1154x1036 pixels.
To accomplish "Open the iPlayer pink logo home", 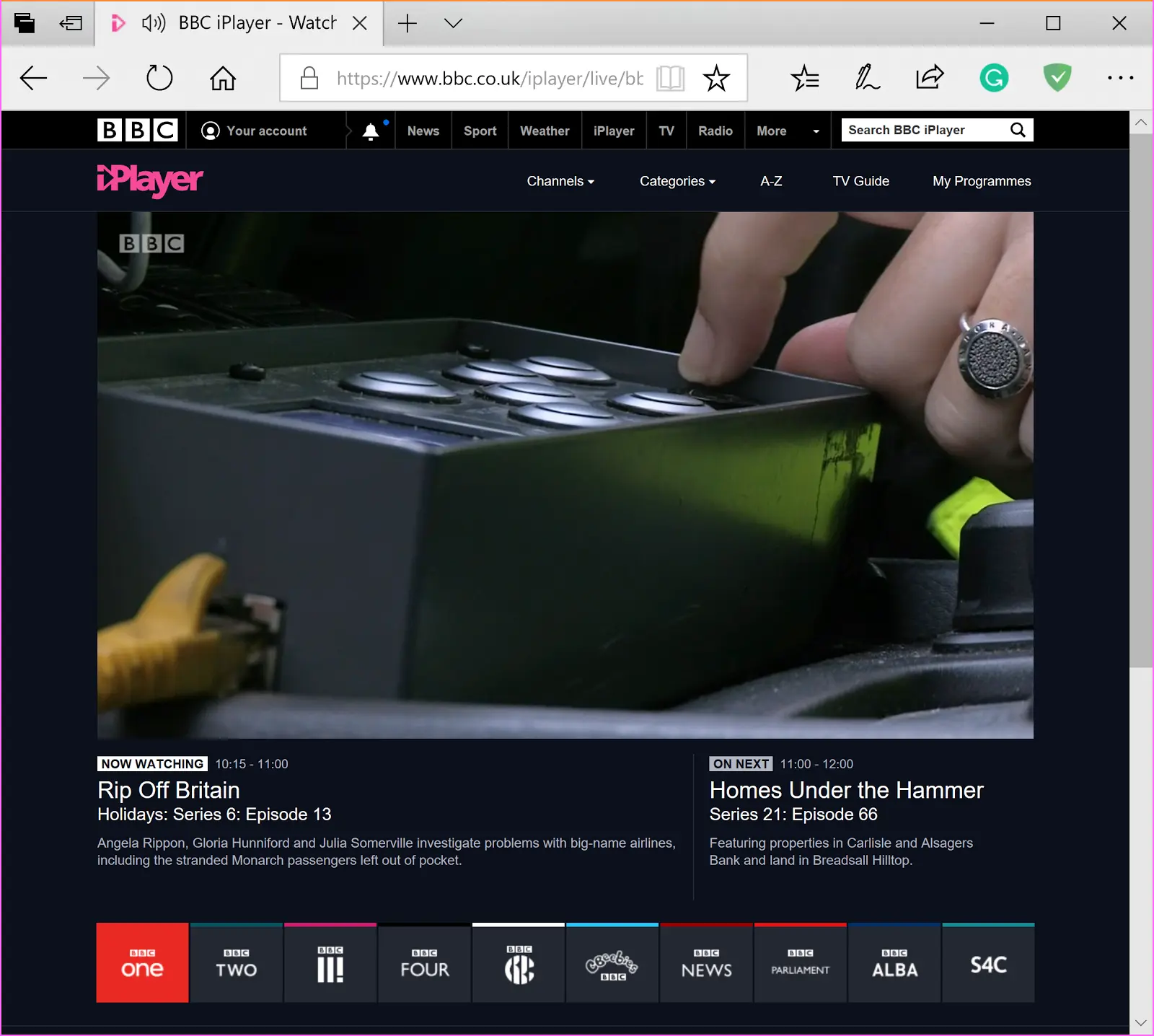I will tap(150, 180).
